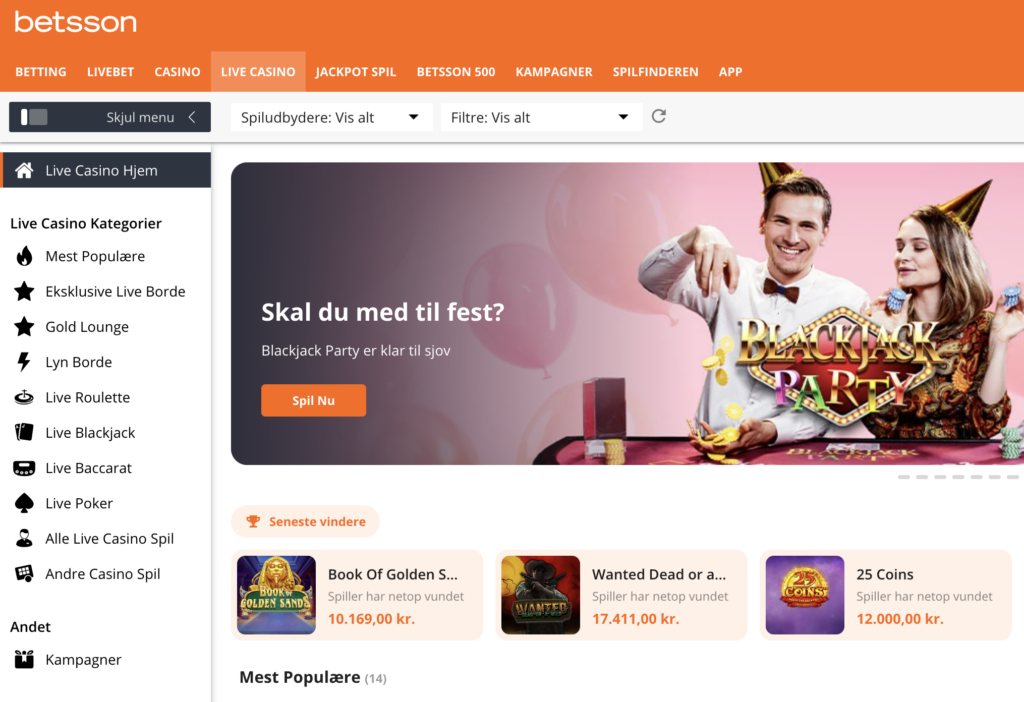The width and height of the screenshot is (1024, 702).
Task: Choose the spade icon for Live Poker
Action: coord(24,503)
